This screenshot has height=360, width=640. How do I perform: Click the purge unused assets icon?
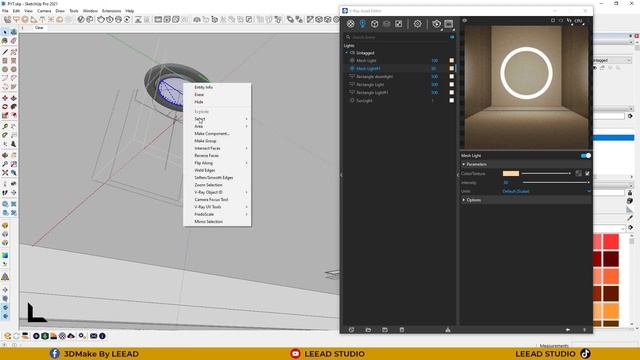(448, 330)
